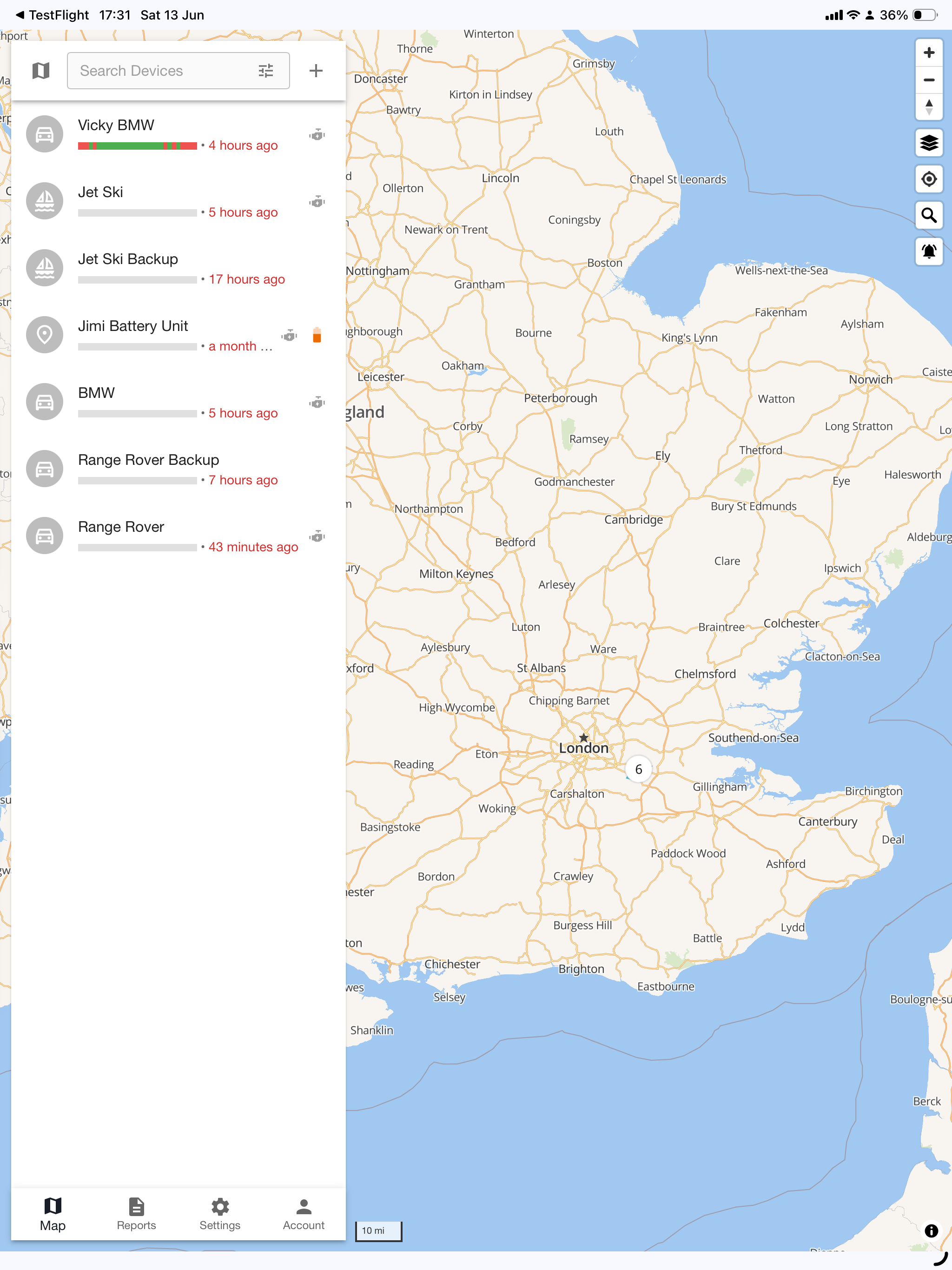The image size is (952, 1270).
Task: Click the Vicky BMW engine status icon
Action: point(317,135)
